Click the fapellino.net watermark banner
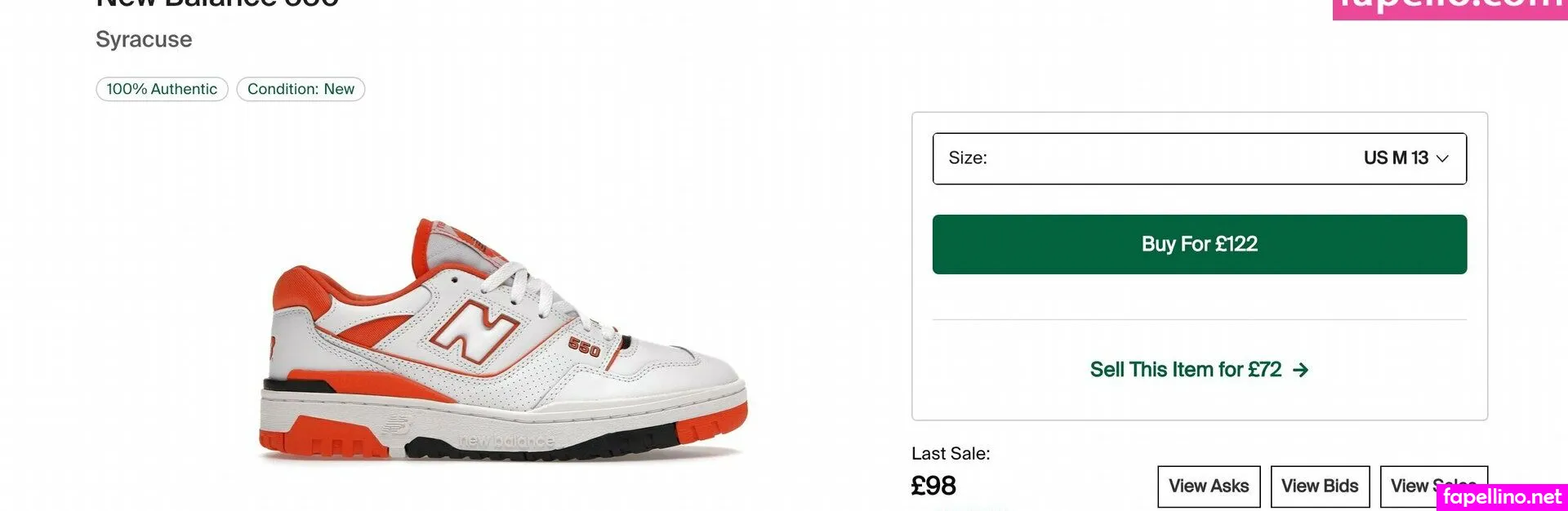Viewport: 1568px width, 511px height. 1501,496
